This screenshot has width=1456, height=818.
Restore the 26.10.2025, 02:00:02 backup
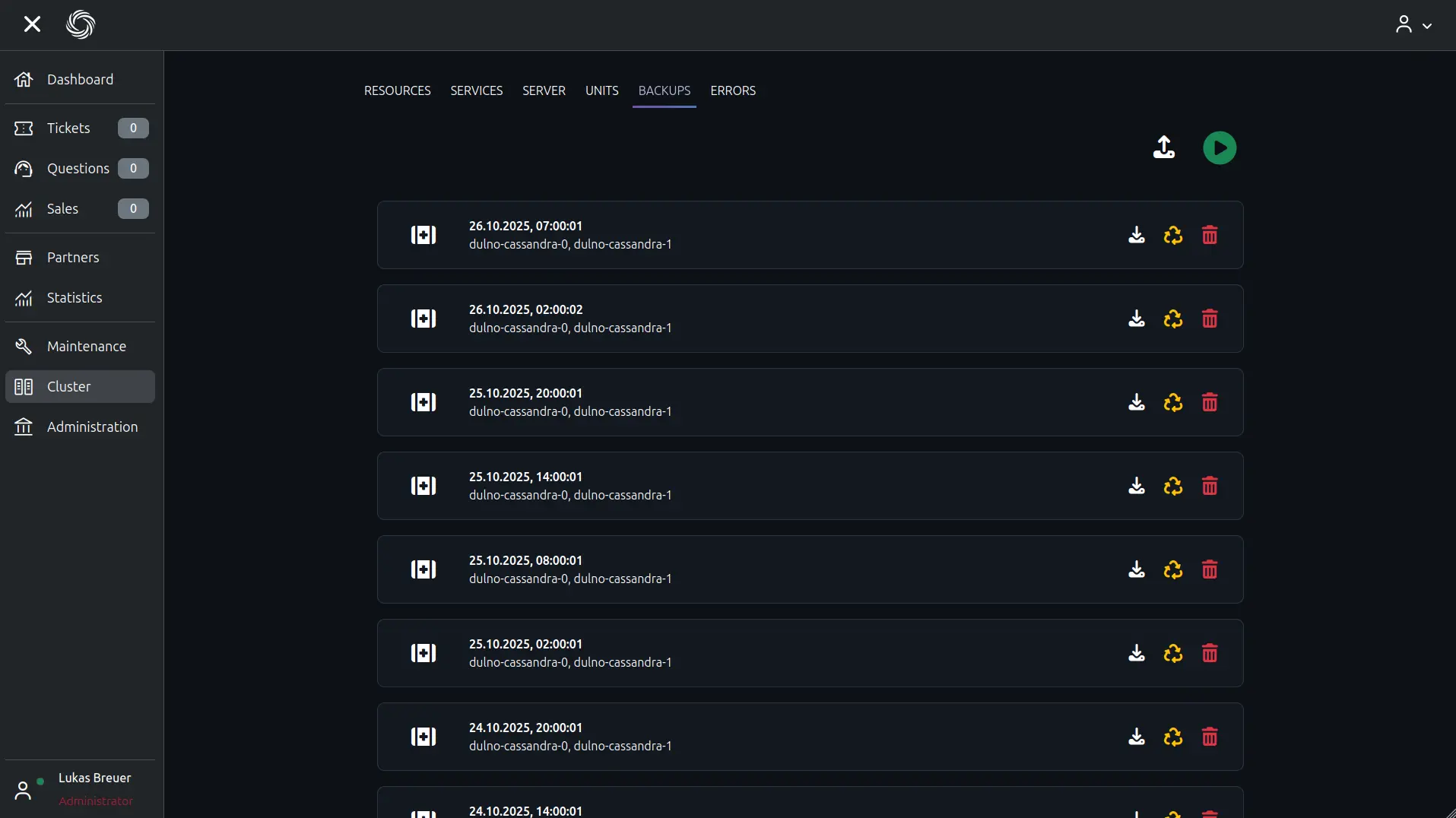click(x=1172, y=319)
